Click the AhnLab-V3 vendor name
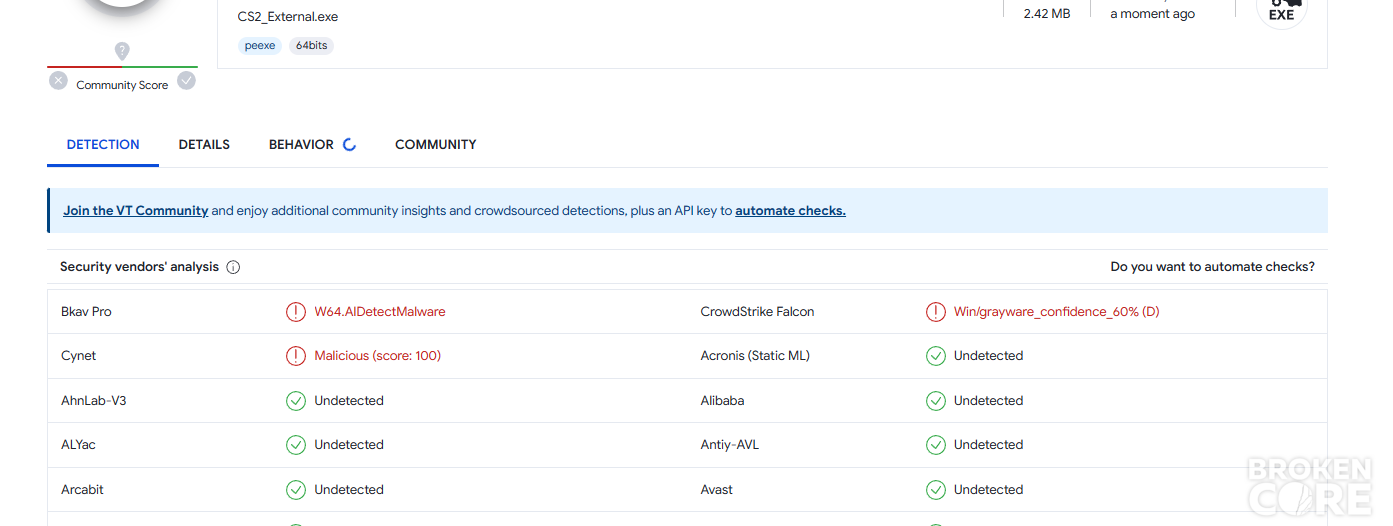The image size is (1393, 526). (x=94, y=401)
